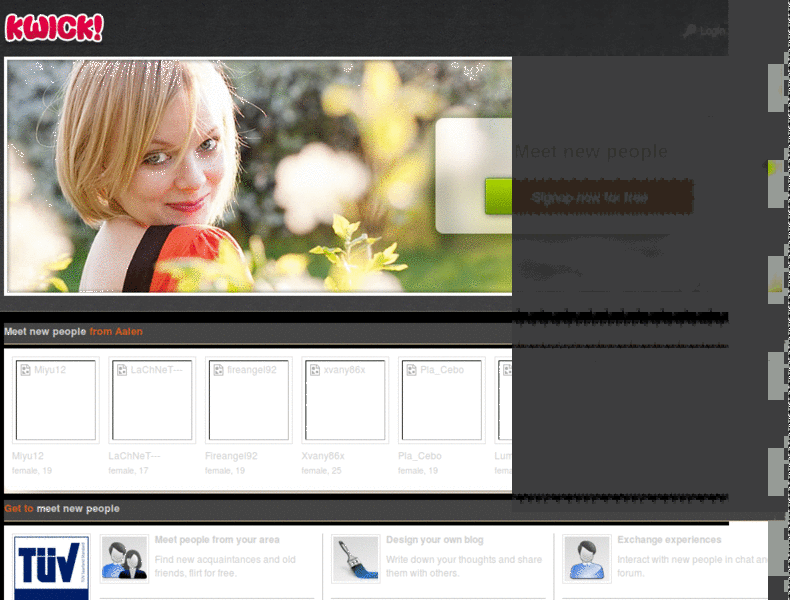The height and width of the screenshot is (600, 800).
Task: Click the KWICK! logo
Action: (54, 28)
